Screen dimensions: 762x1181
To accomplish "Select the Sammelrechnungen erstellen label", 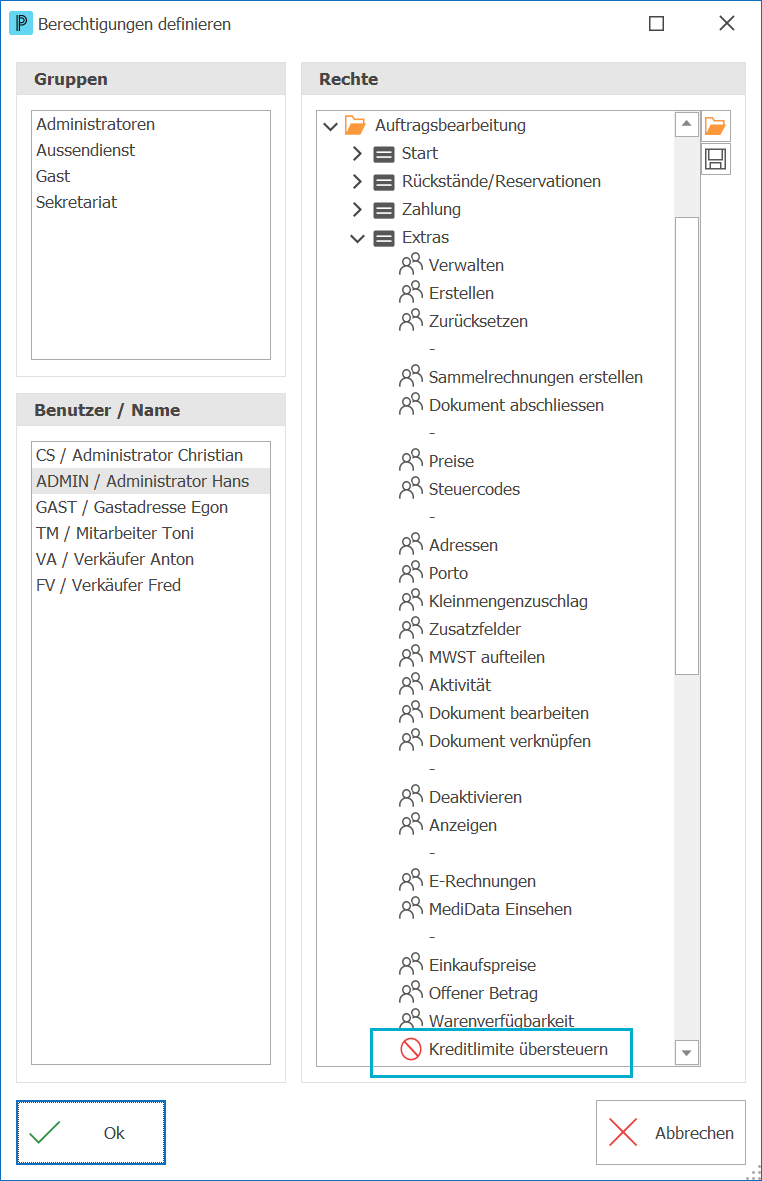I will [535, 377].
